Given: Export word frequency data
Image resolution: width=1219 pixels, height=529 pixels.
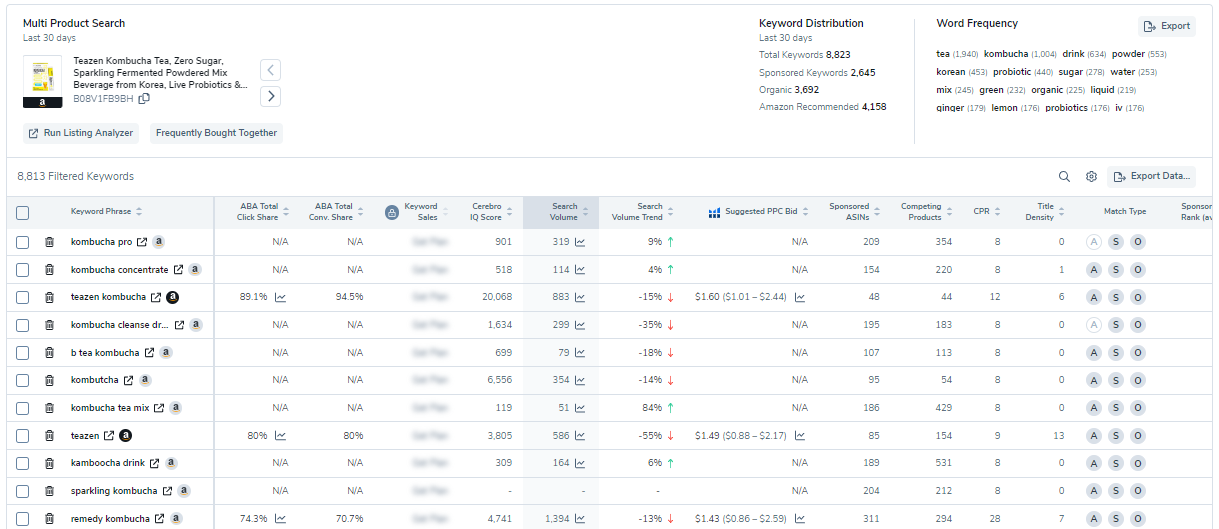Looking at the screenshot, I should pos(1167,26).
